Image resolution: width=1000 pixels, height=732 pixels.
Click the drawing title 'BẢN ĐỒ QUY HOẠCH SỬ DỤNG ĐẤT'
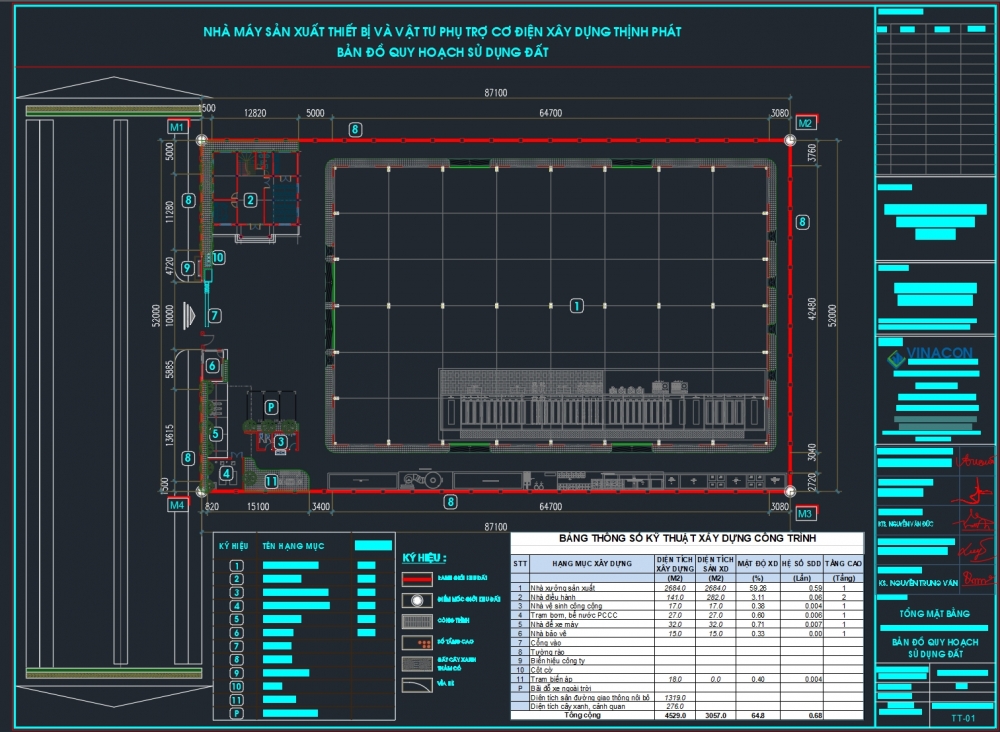pyautogui.click(x=442, y=51)
